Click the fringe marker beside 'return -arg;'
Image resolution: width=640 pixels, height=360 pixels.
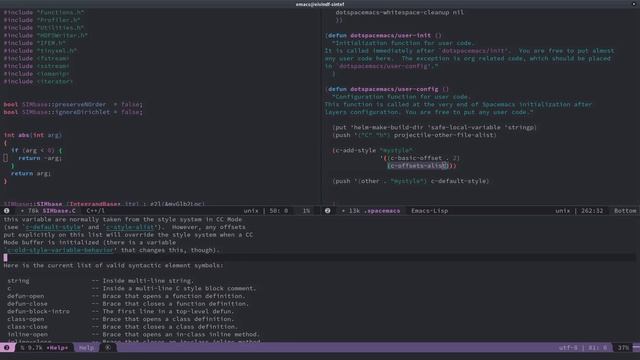[x=5, y=158]
